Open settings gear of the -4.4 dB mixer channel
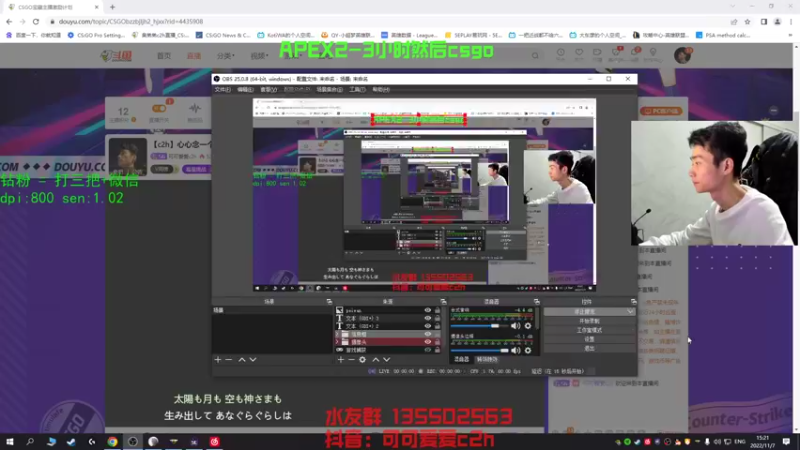The height and width of the screenshot is (450, 800). click(528, 326)
